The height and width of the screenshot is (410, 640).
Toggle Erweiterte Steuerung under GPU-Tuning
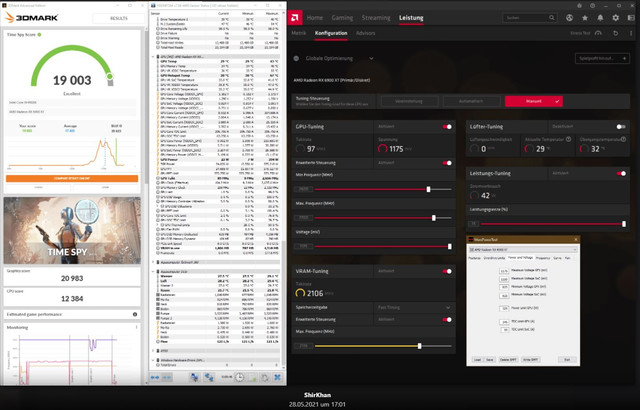point(447,163)
